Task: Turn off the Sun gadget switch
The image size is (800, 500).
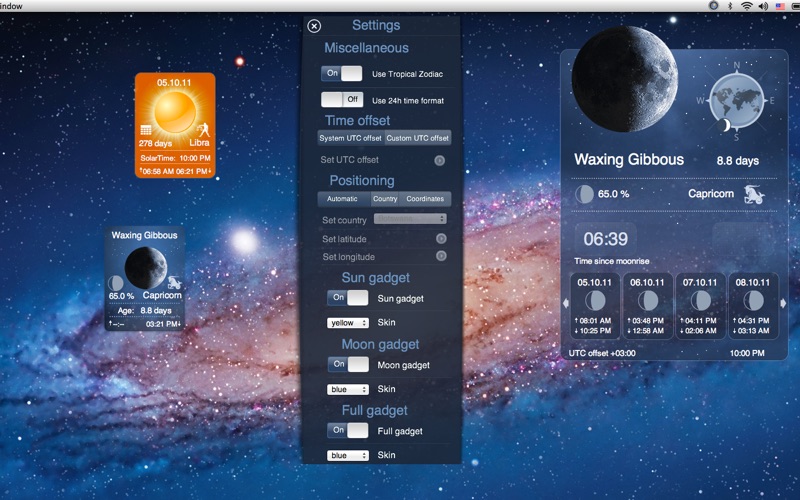Action: (348, 298)
